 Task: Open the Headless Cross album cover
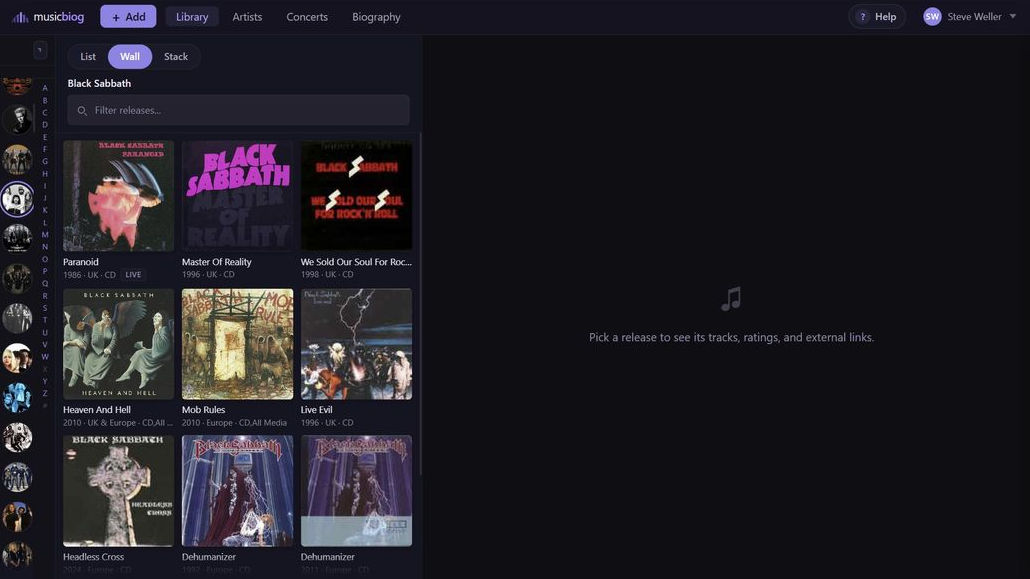(x=118, y=491)
